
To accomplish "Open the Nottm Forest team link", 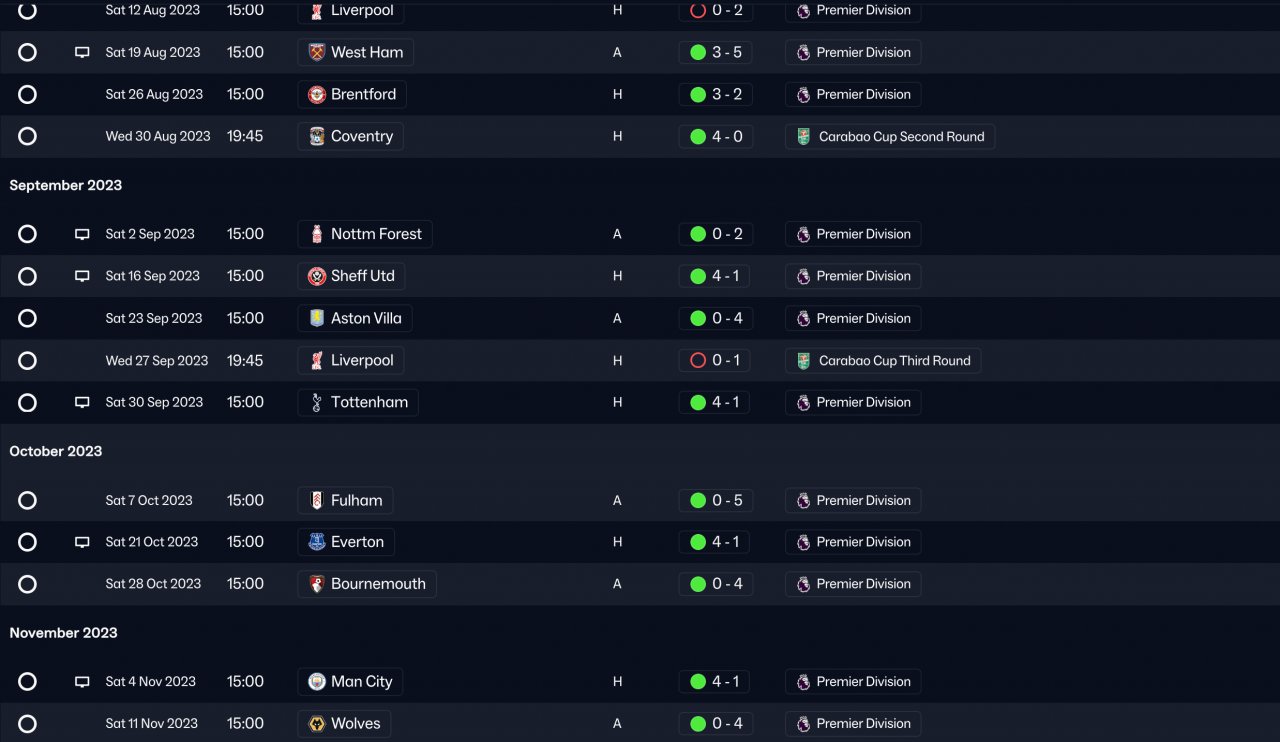I will point(376,234).
